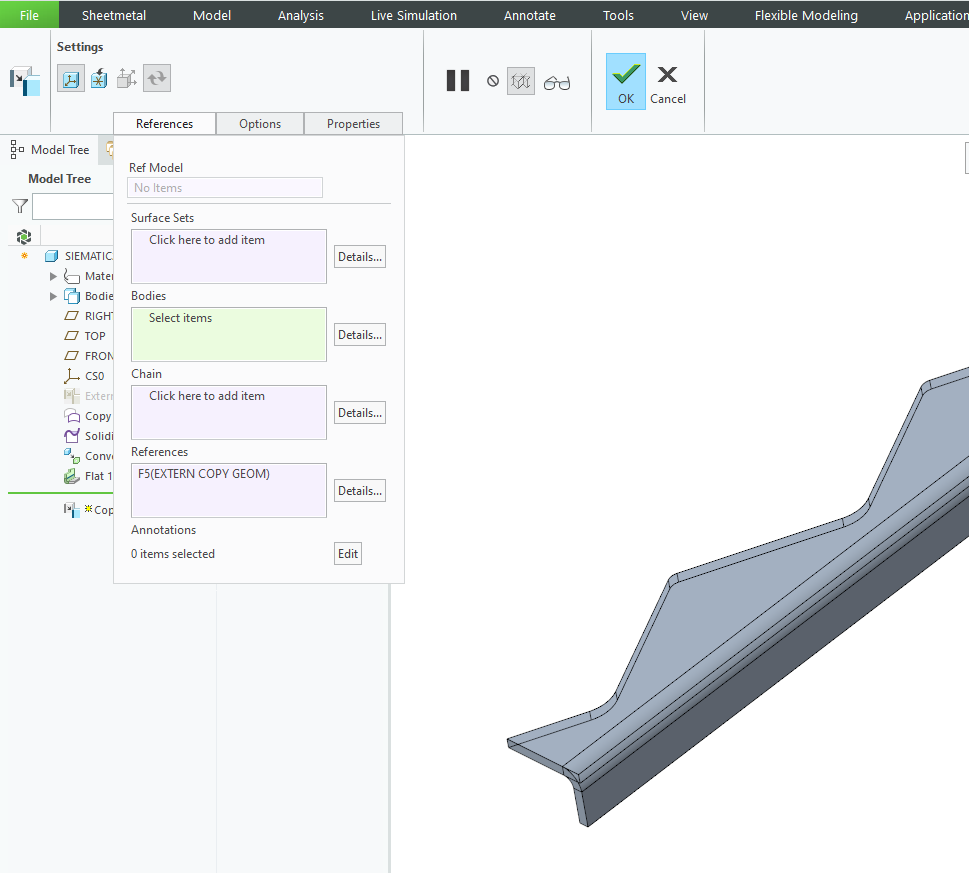The width and height of the screenshot is (969, 873).
Task: Select the Model Tree panel tab icon
Action: (15, 150)
